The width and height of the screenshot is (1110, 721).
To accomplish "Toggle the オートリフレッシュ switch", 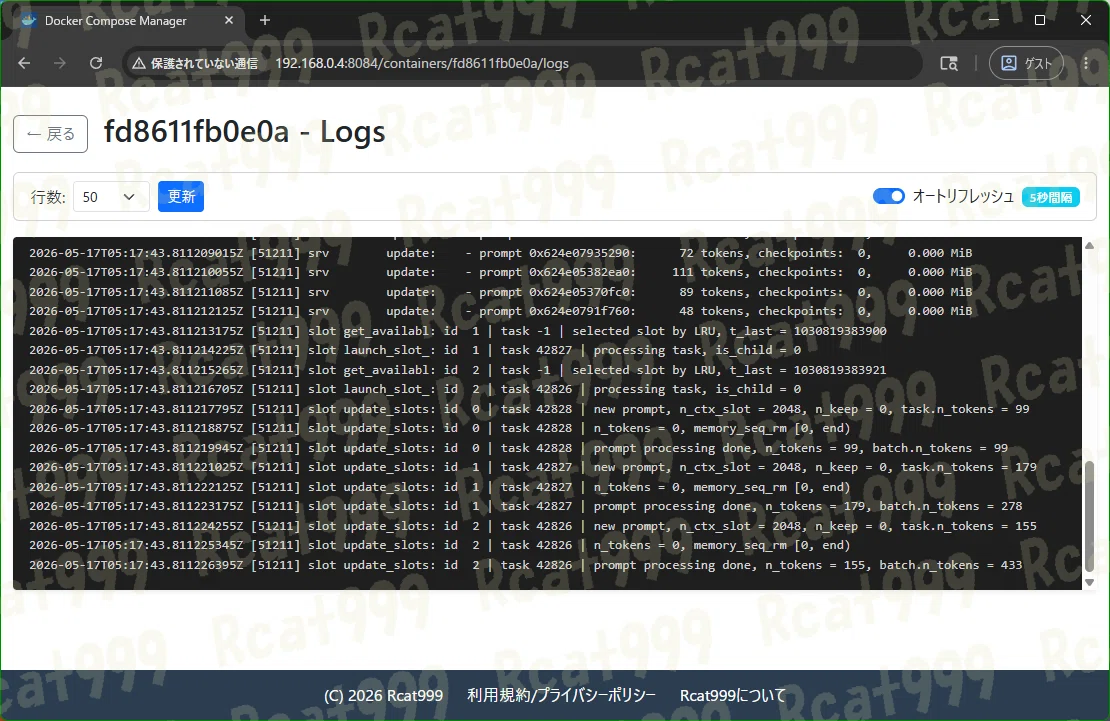I will (888, 196).
